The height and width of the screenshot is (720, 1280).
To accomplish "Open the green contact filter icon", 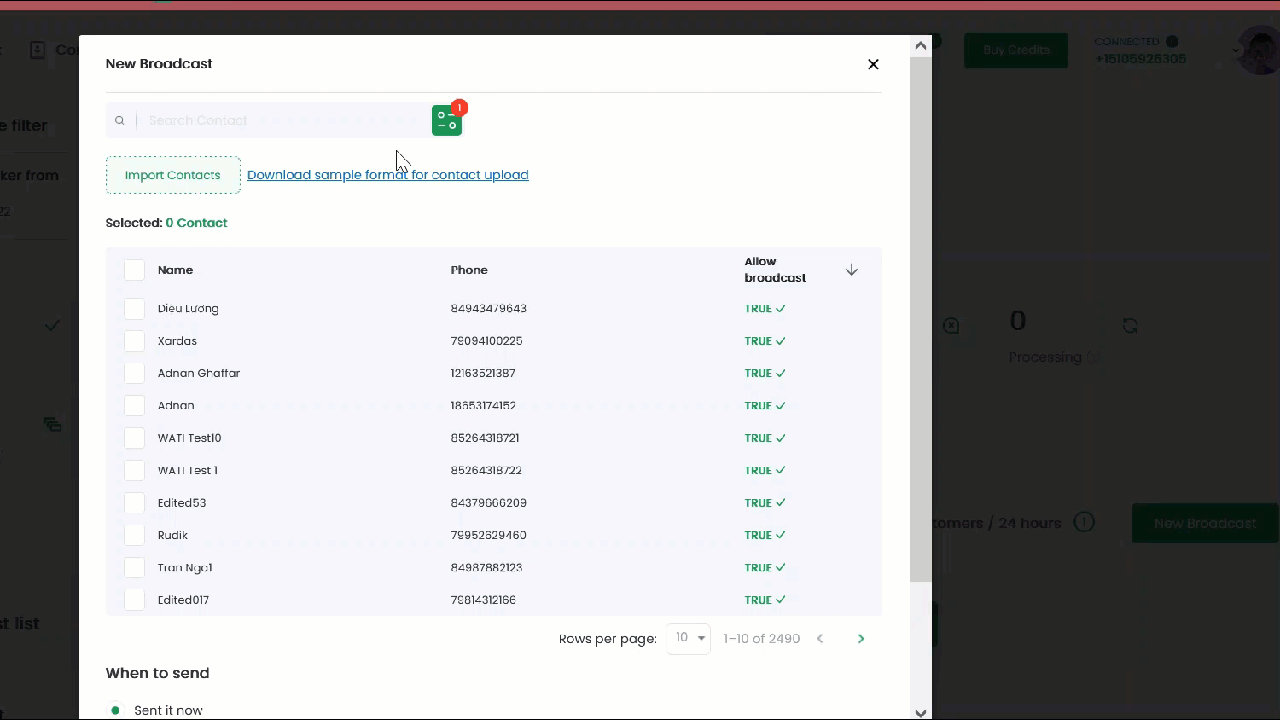I will (447, 120).
